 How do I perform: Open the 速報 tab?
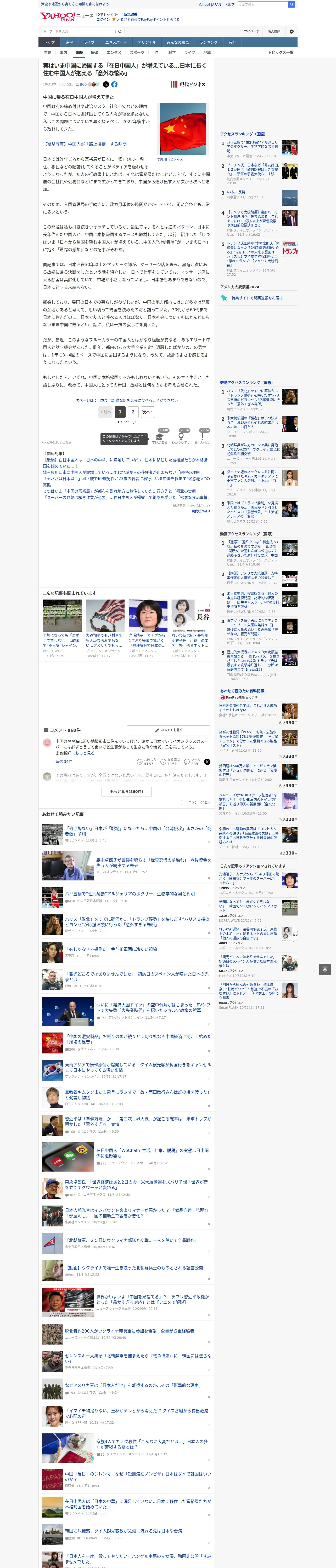coord(69,43)
